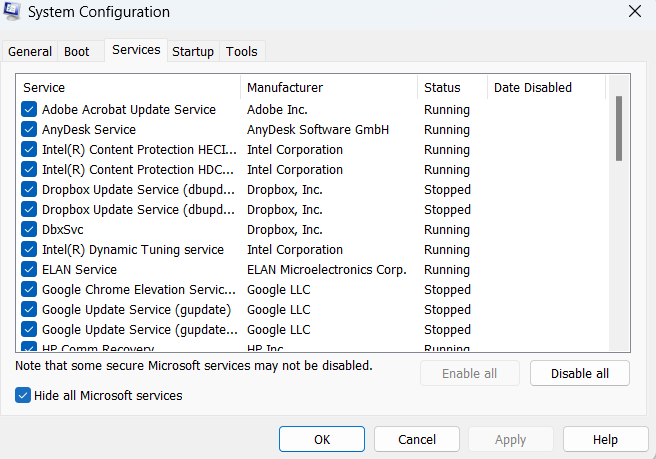Uncheck Hide all Microsoft services

(x=23, y=395)
